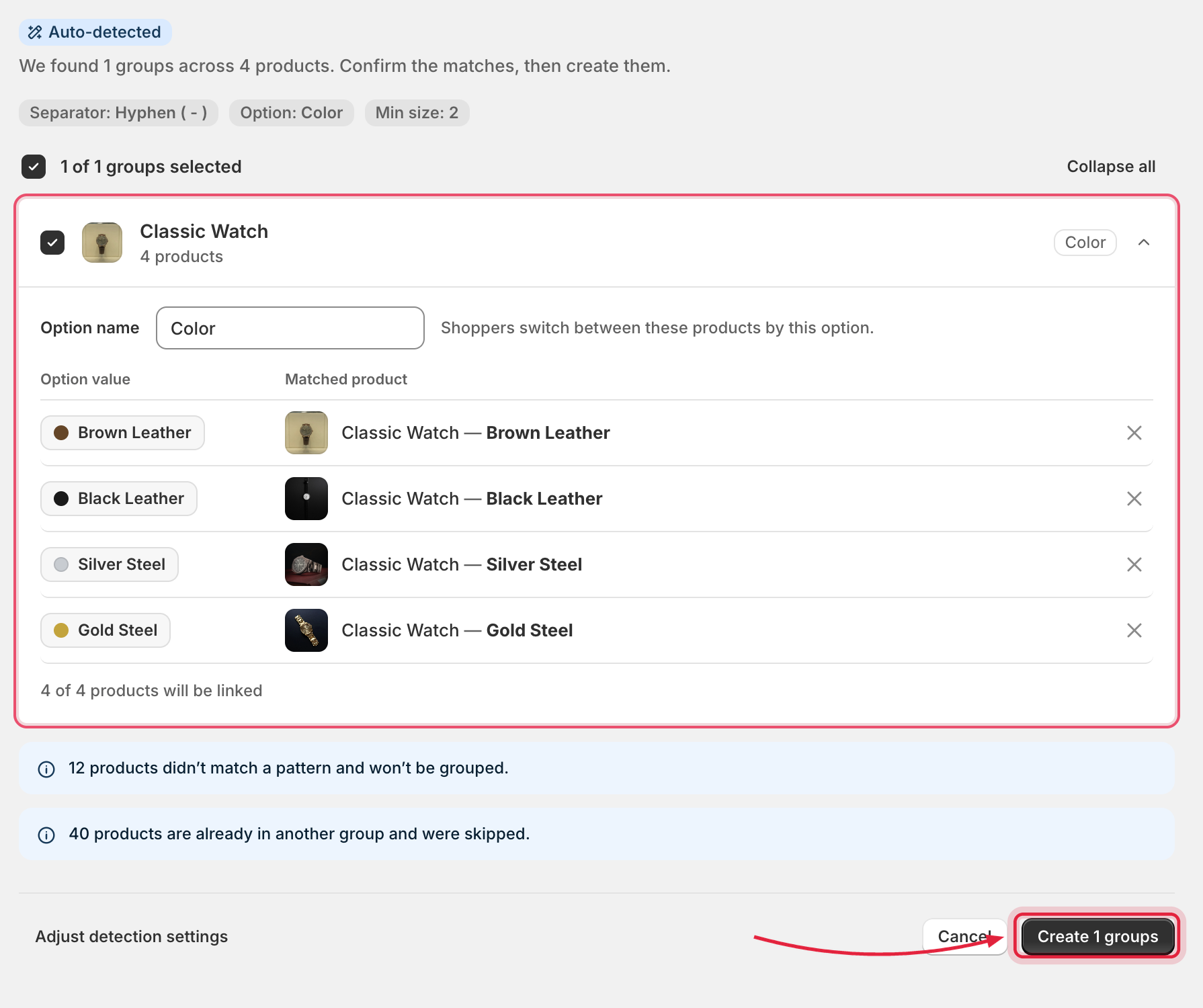Click the Gold Steel option value chip
This screenshot has height=1008, width=1203.
tap(106, 630)
